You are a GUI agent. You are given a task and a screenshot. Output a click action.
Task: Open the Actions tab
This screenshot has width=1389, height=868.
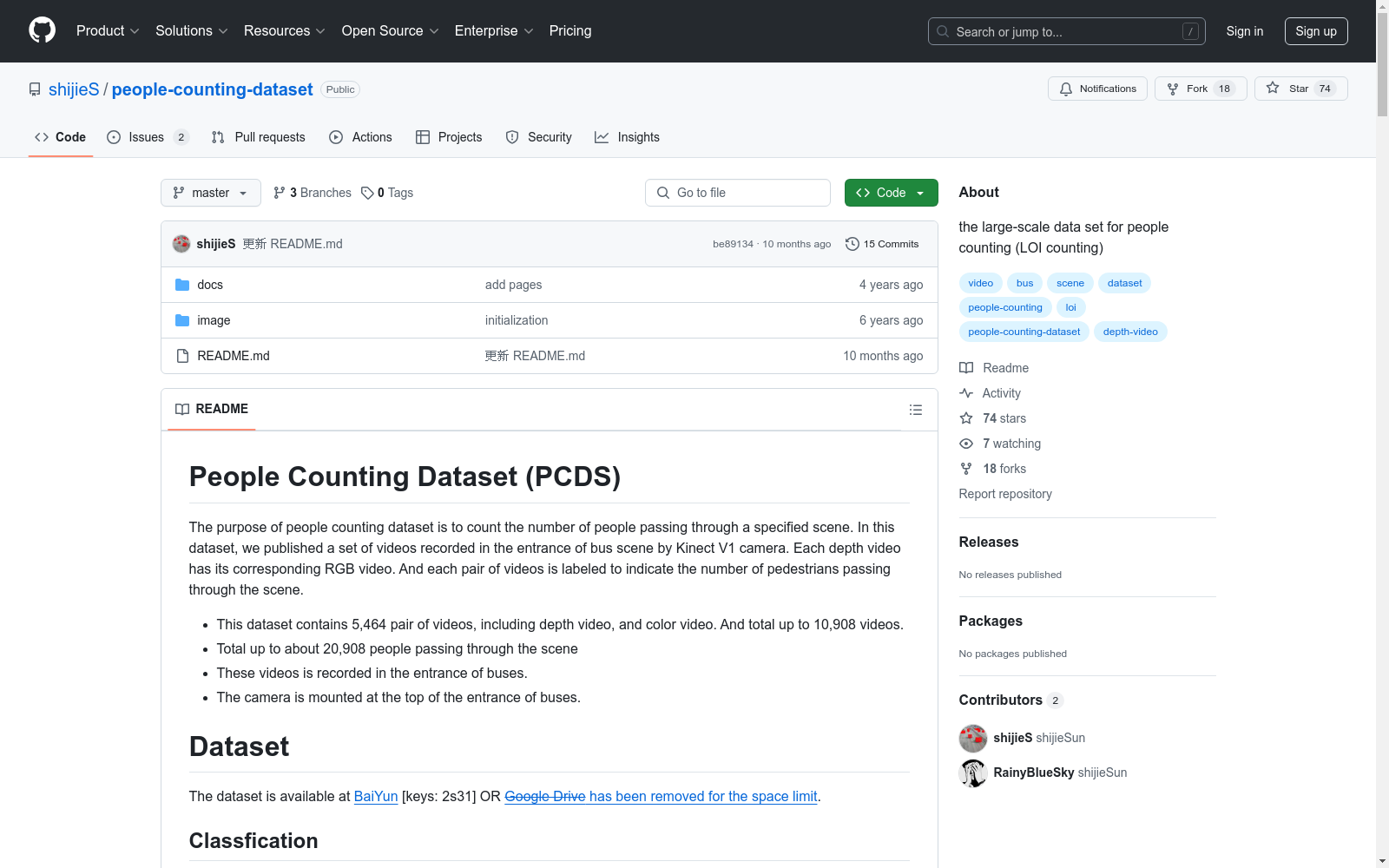coord(361,137)
